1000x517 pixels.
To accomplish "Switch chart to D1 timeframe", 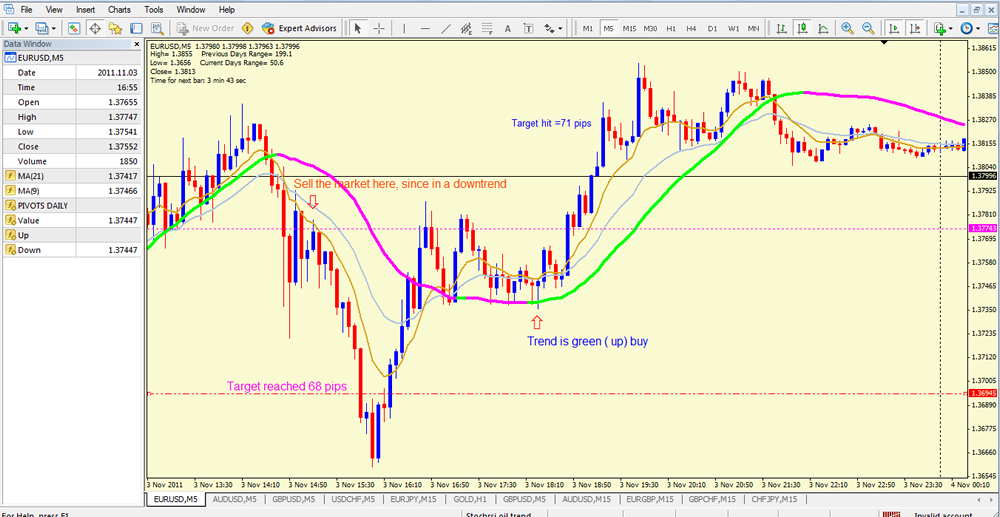I will [x=712, y=28].
